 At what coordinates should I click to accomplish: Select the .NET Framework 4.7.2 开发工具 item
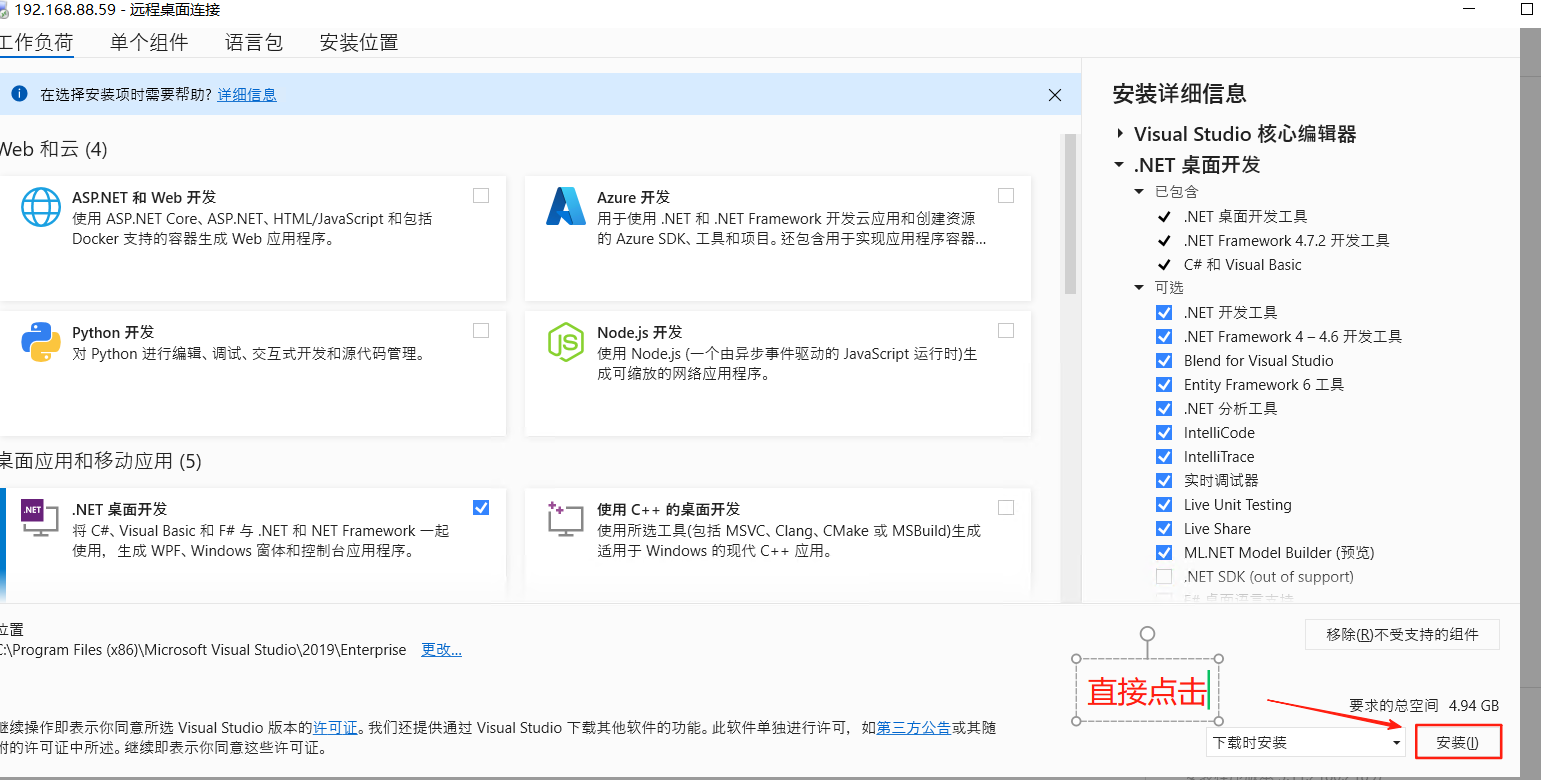point(1286,240)
